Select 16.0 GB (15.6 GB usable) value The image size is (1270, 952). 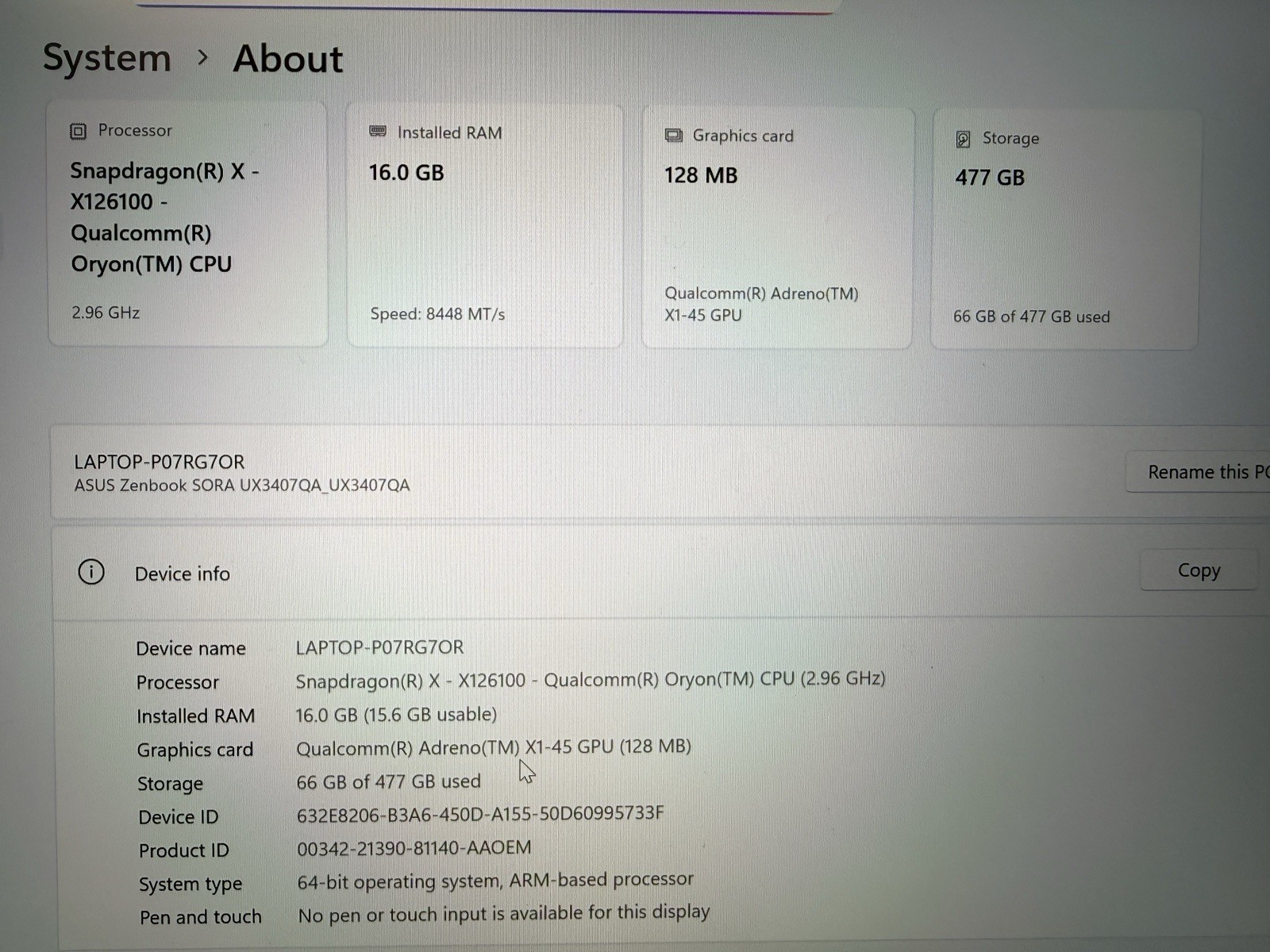click(396, 715)
